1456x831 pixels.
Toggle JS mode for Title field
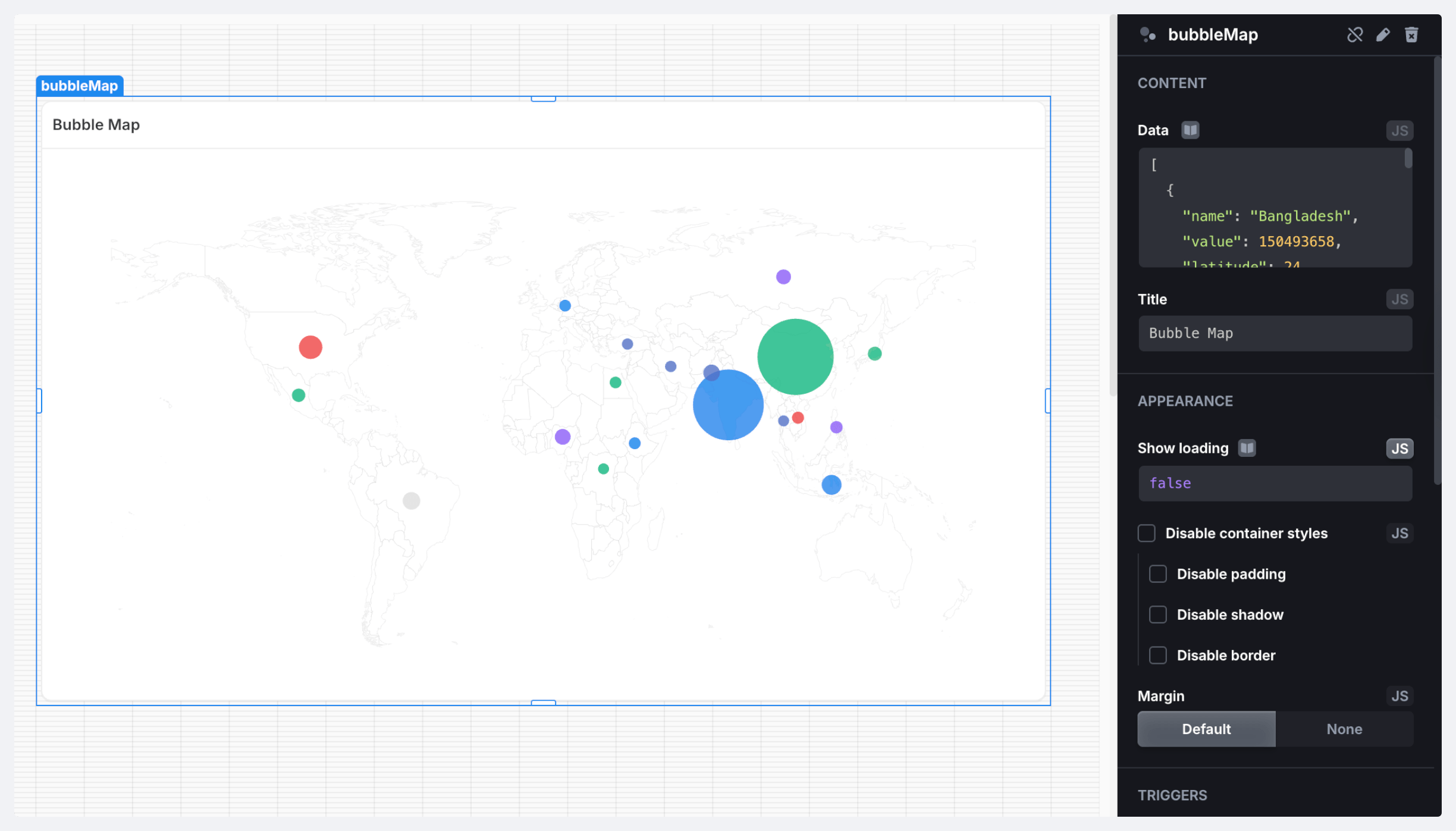coord(1399,299)
